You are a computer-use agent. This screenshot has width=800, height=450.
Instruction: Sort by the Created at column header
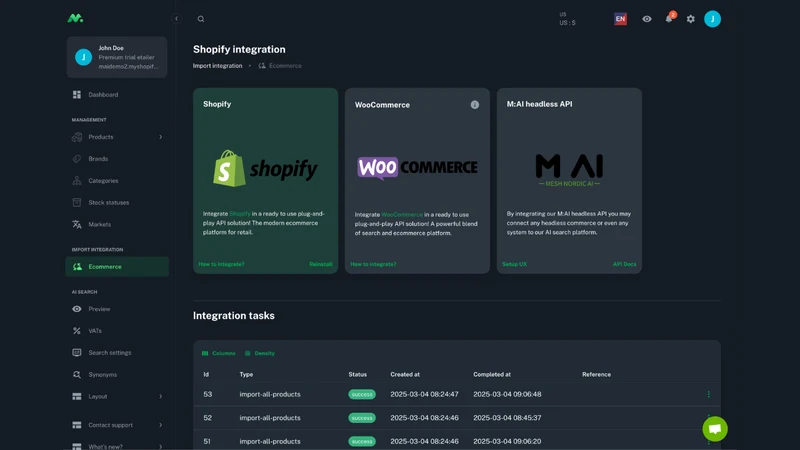pyautogui.click(x=405, y=374)
